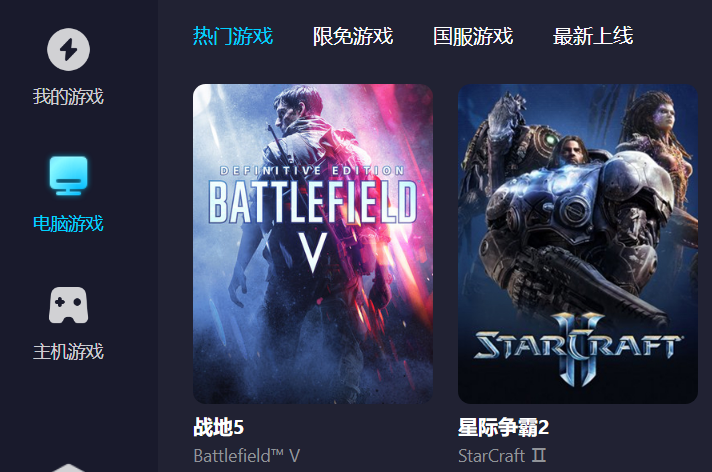This screenshot has width=712, height=472.
Task: Switch to the 国服游戏 tab
Action: 473,36
